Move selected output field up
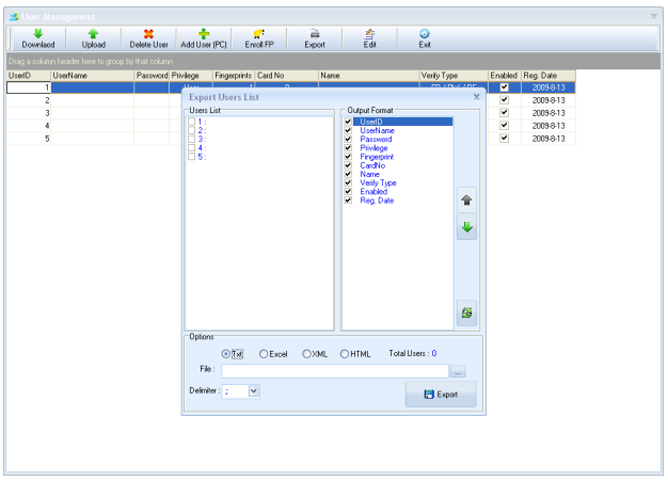The height and width of the screenshot is (481, 668). coord(466,200)
